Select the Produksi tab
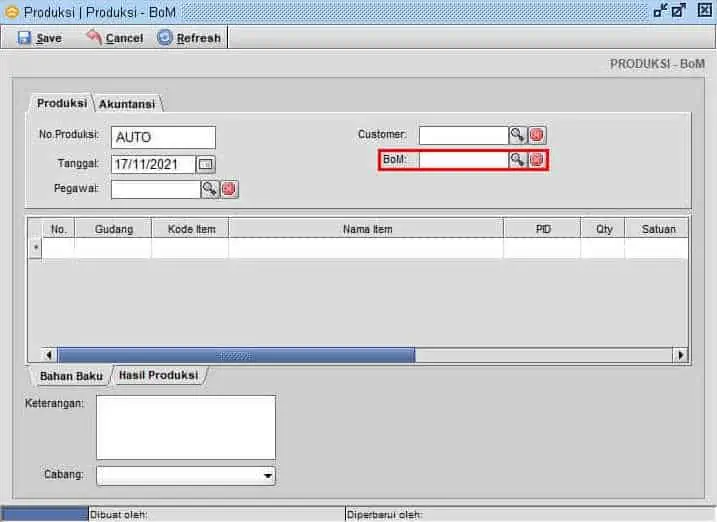Screen dimensions: 717x522 (62, 104)
